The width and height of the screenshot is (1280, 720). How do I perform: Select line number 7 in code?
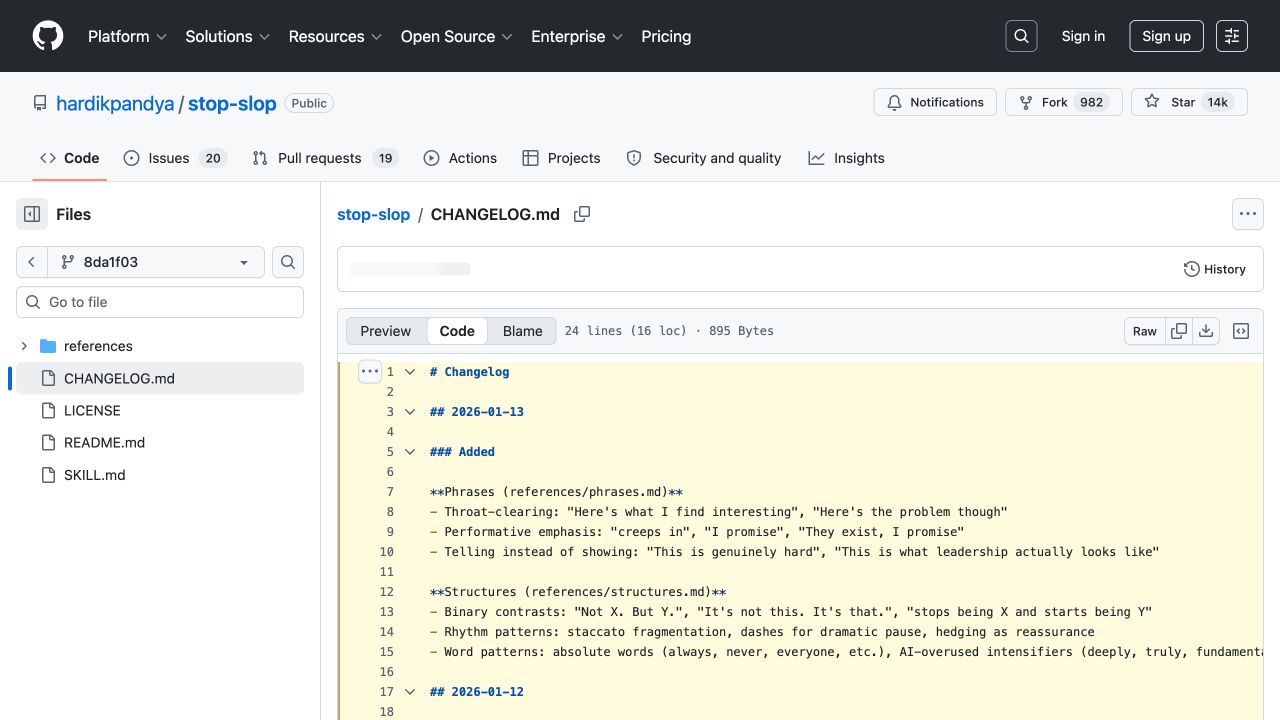390,492
